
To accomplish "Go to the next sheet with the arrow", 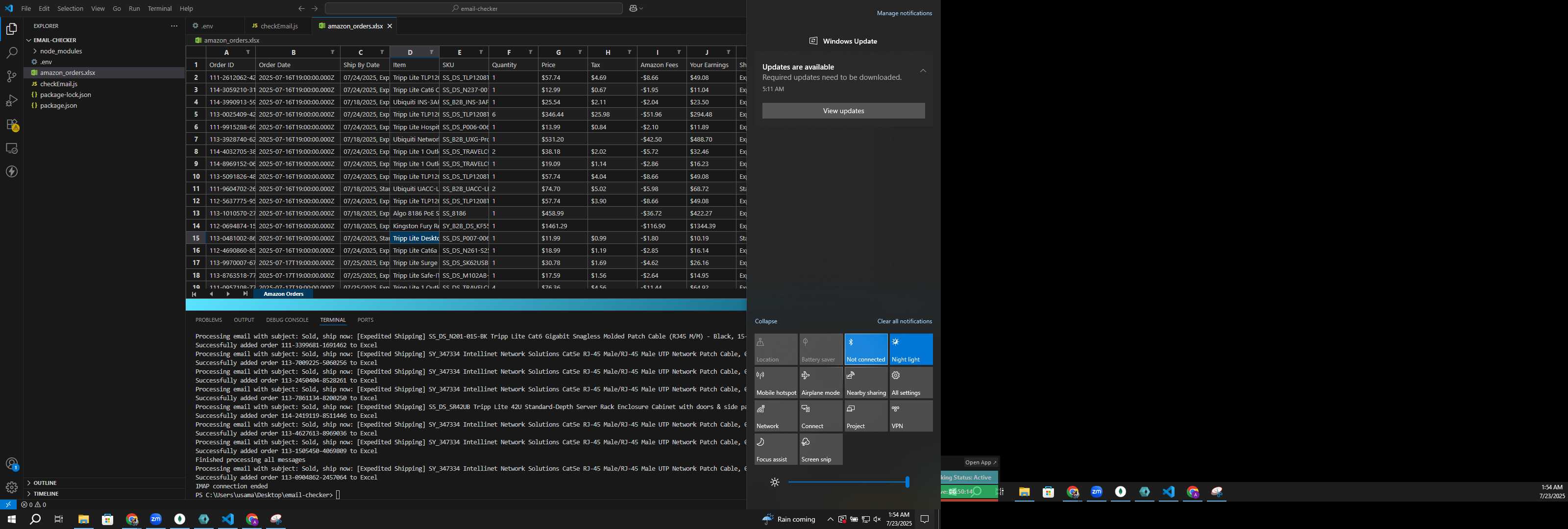I will [x=228, y=294].
